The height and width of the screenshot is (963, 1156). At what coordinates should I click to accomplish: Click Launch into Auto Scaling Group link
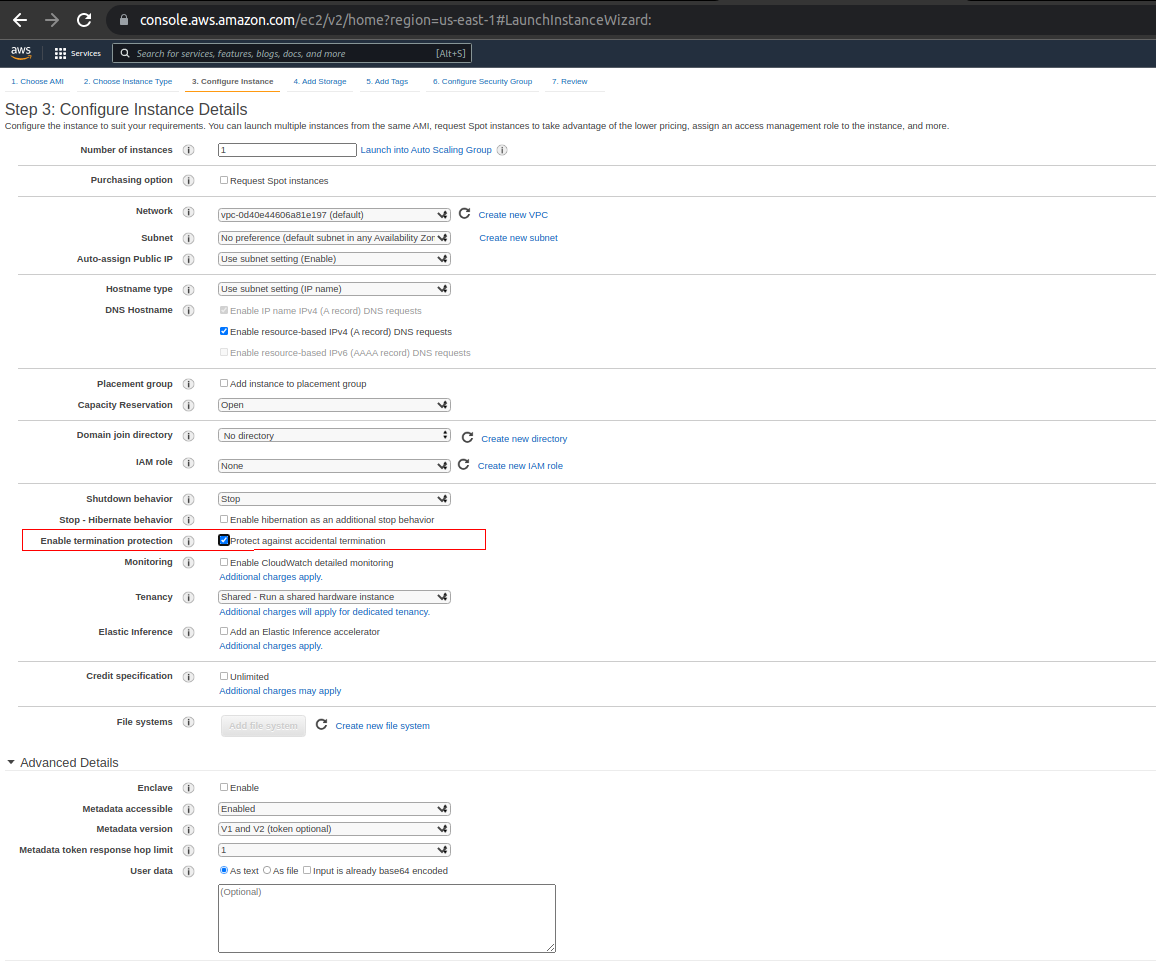[426, 150]
